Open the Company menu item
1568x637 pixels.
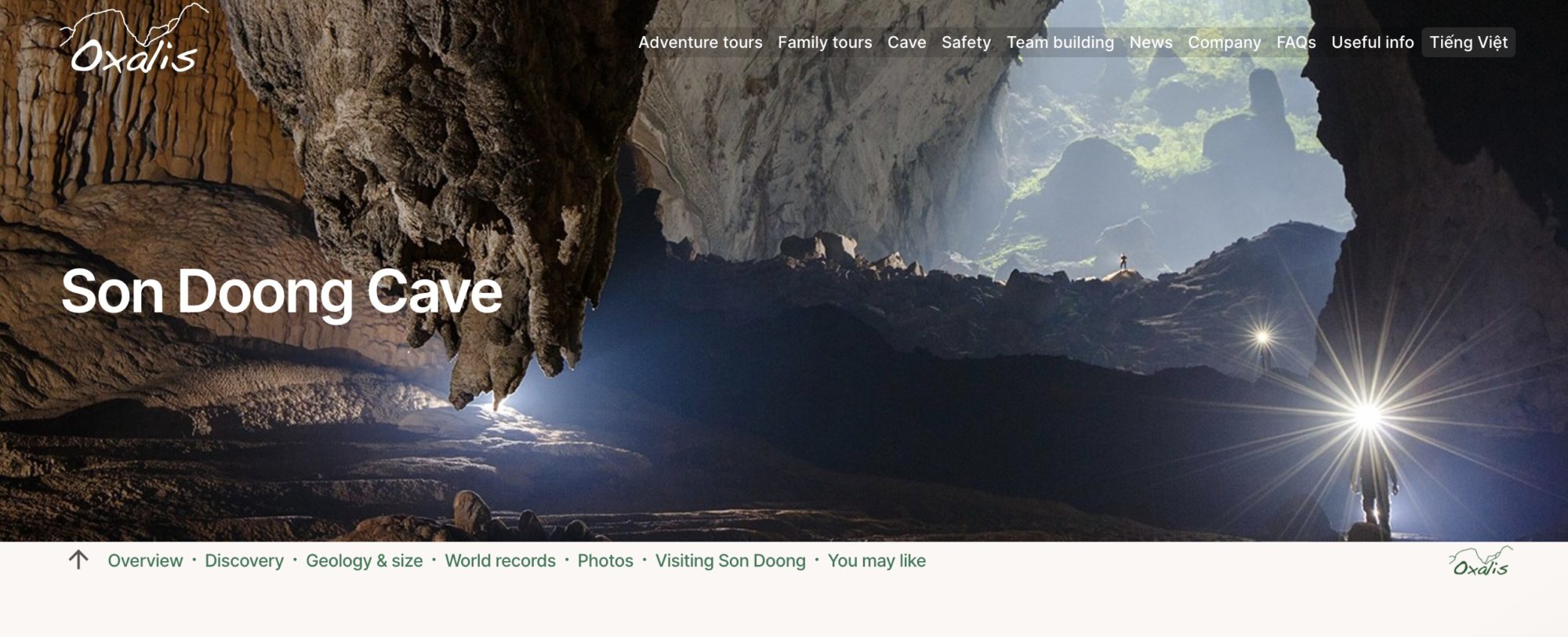(1225, 42)
